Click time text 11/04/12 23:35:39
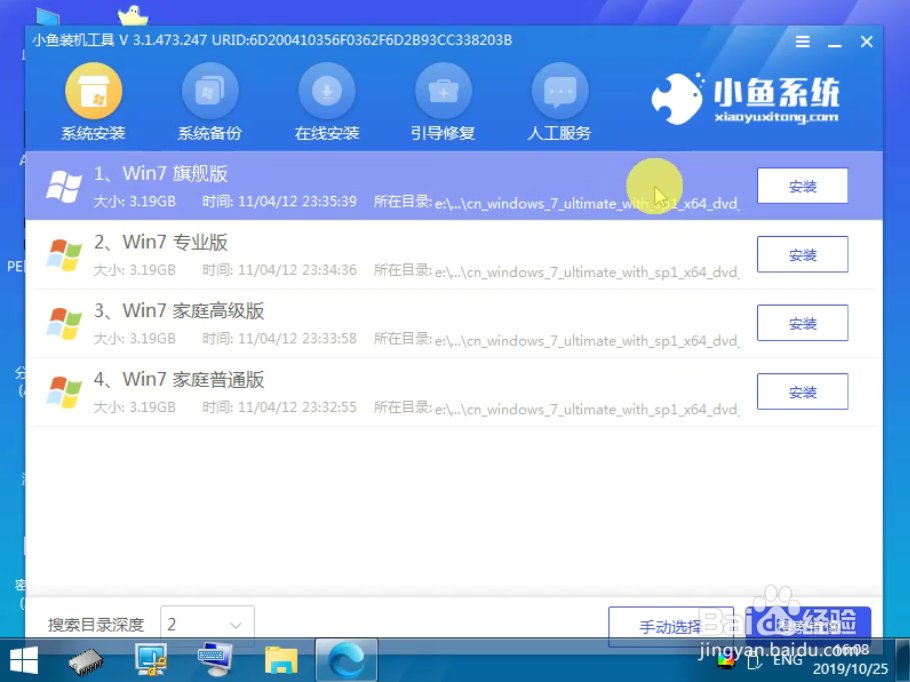The height and width of the screenshot is (682, 910). 297,201
